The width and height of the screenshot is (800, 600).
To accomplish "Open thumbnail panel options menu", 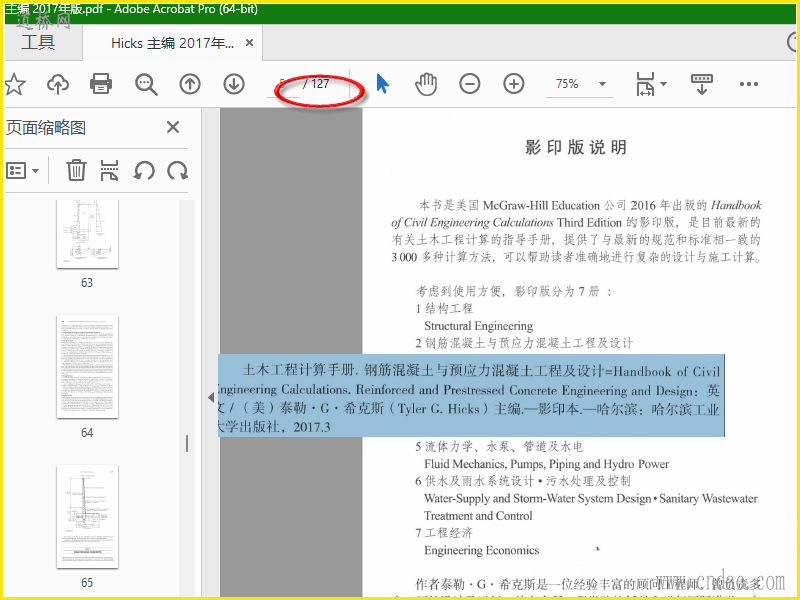I will pyautogui.click(x=22, y=170).
